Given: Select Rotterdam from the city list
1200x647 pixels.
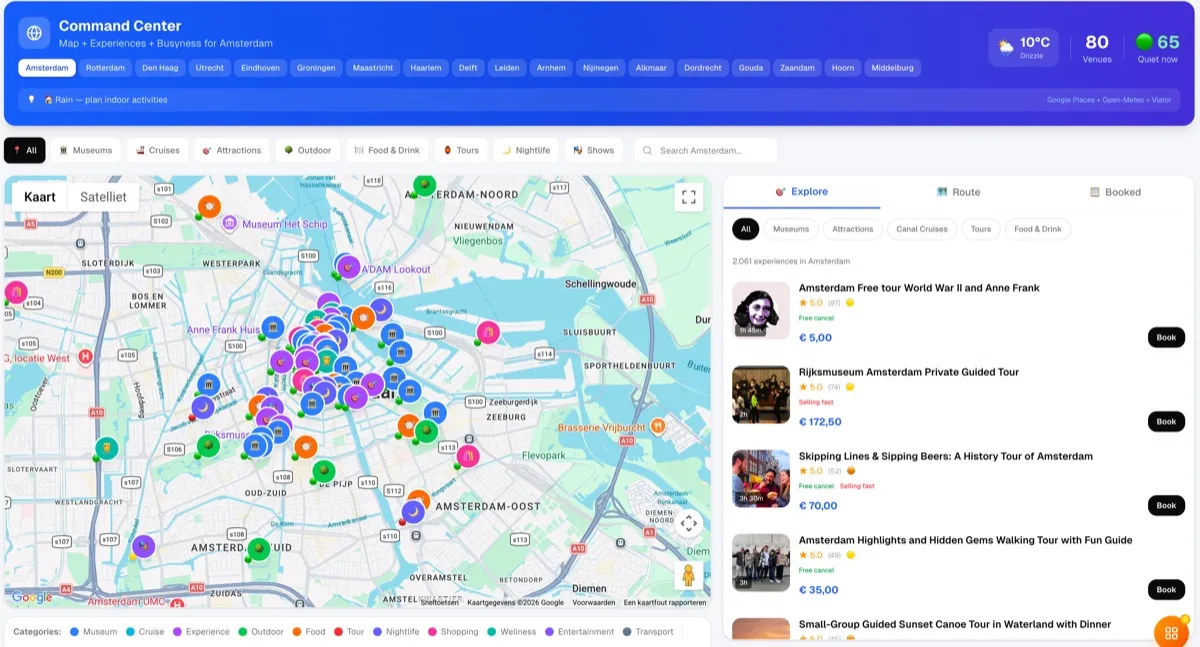Looking at the screenshot, I should pyautogui.click(x=104, y=67).
